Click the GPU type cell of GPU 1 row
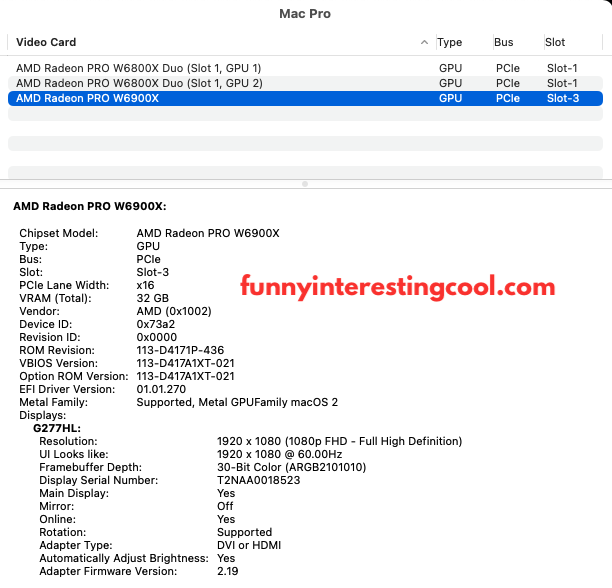612x588 pixels. coord(450,68)
